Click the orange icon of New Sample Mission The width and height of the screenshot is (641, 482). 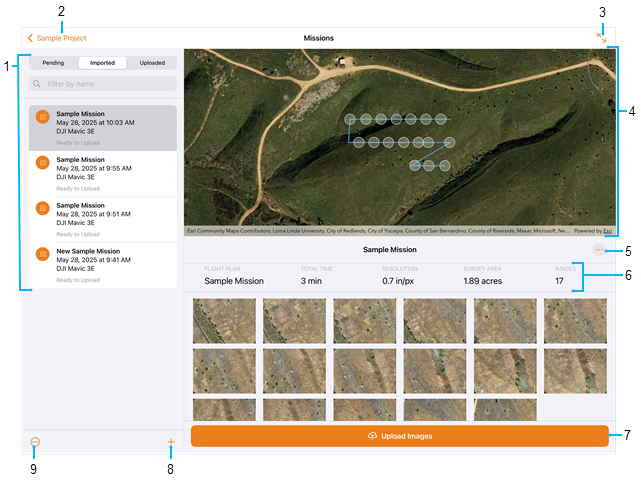pos(42,256)
